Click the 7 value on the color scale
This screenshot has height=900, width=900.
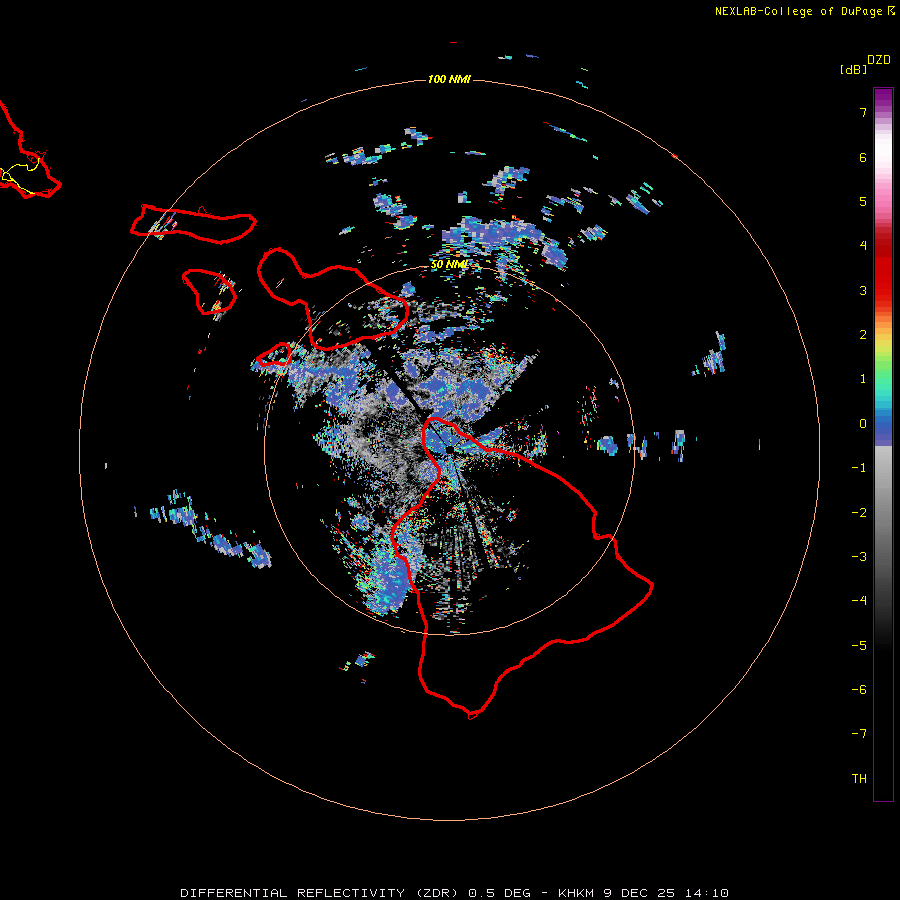pyautogui.click(x=863, y=112)
